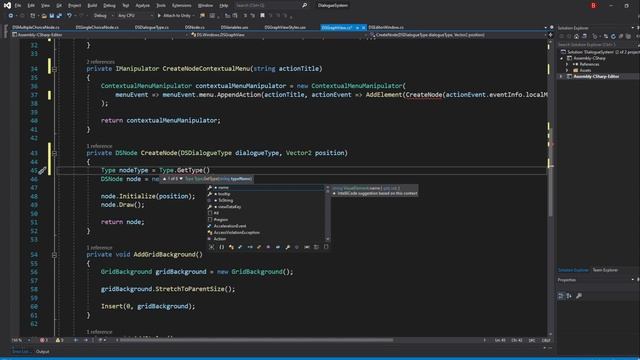Show next GetType overload in signature help
This screenshot has width=640, height=360.
coord(181,179)
